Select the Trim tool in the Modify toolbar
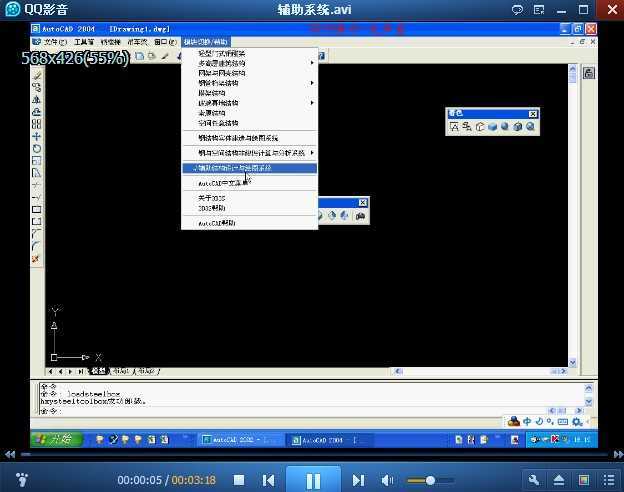 point(37,185)
